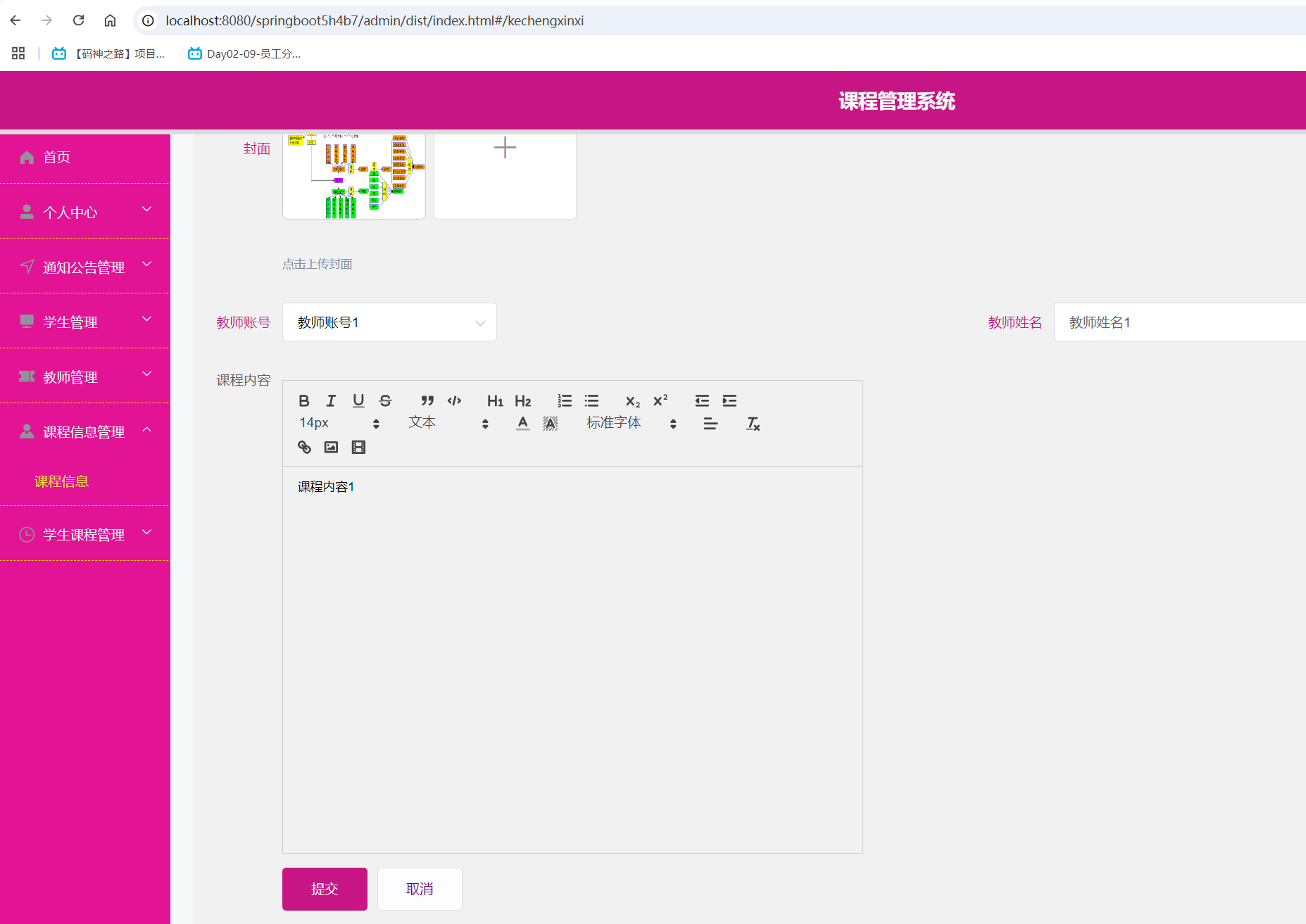
Task: Toggle the ordered list formatting
Action: point(564,400)
